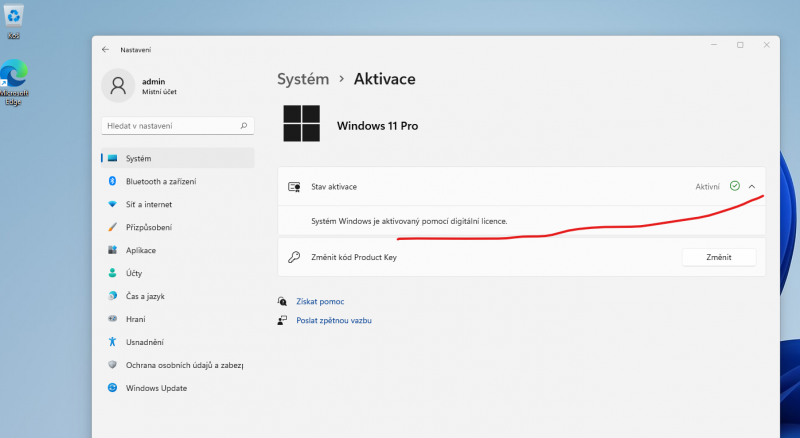The height and width of the screenshot is (438, 800).
Task: Click the feedback person icon
Action: point(282,320)
